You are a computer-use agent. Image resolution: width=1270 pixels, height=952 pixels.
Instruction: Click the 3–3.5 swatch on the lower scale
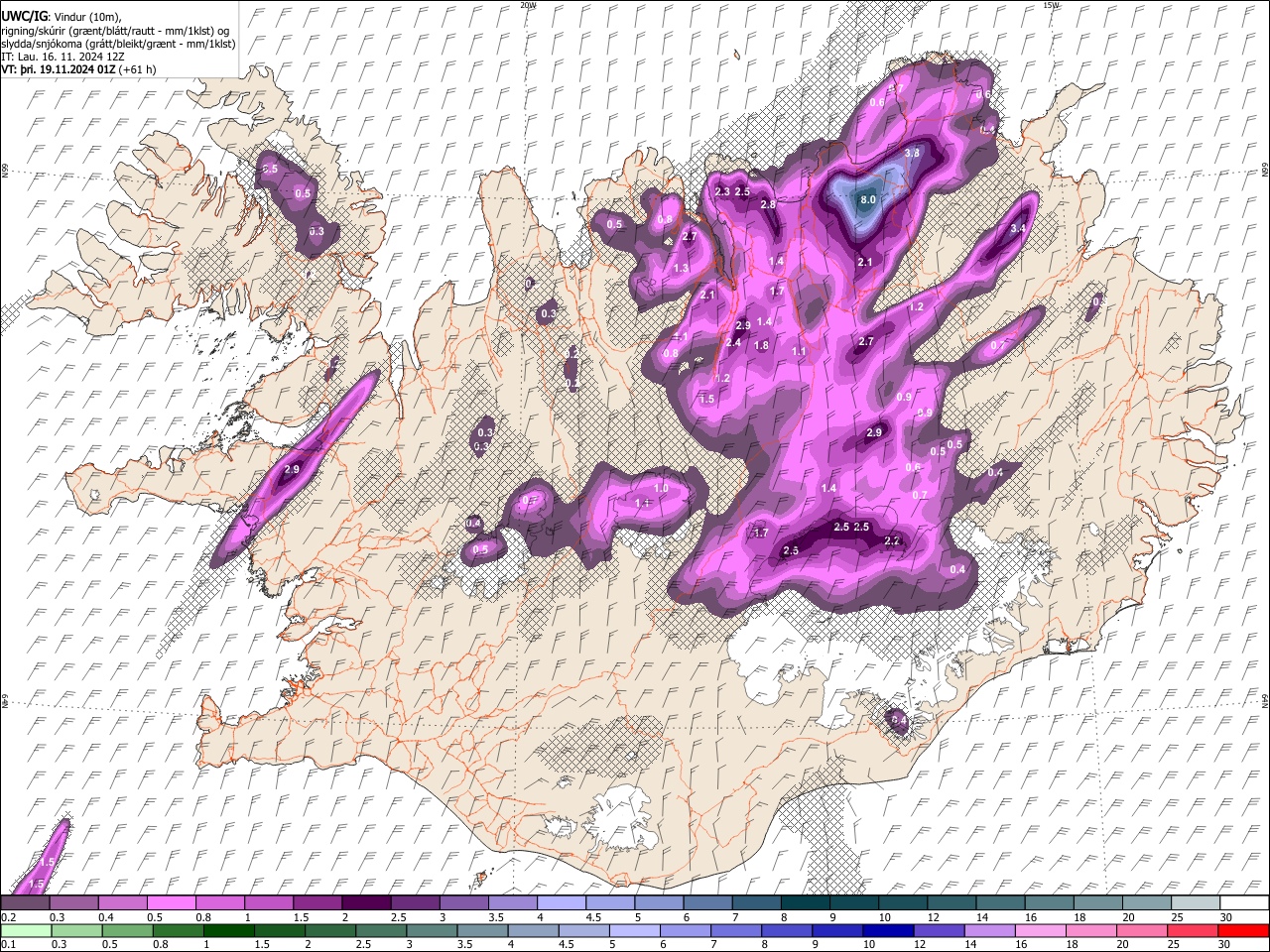(431, 931)
